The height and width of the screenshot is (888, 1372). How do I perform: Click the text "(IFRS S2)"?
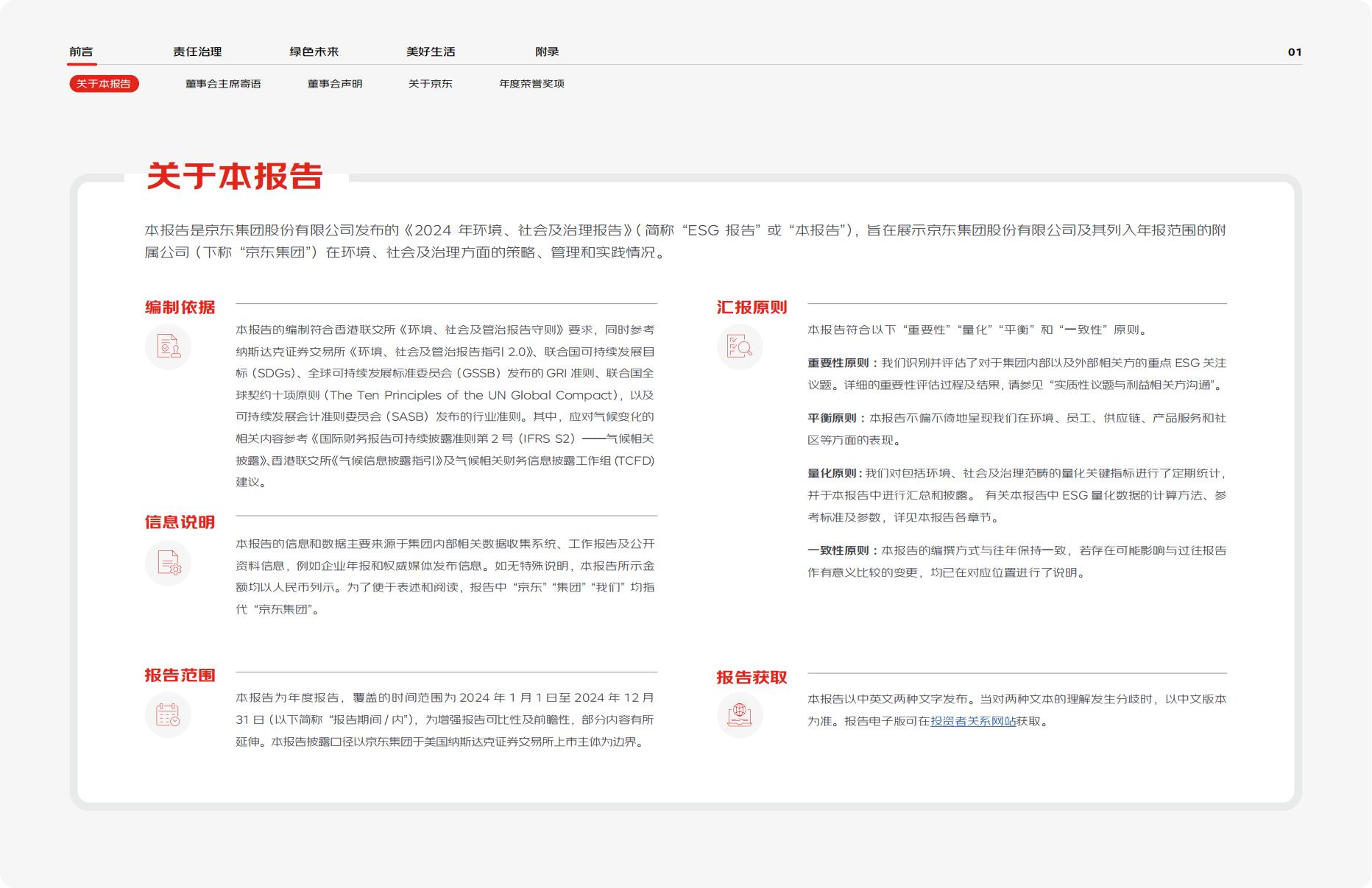point(548,438)
